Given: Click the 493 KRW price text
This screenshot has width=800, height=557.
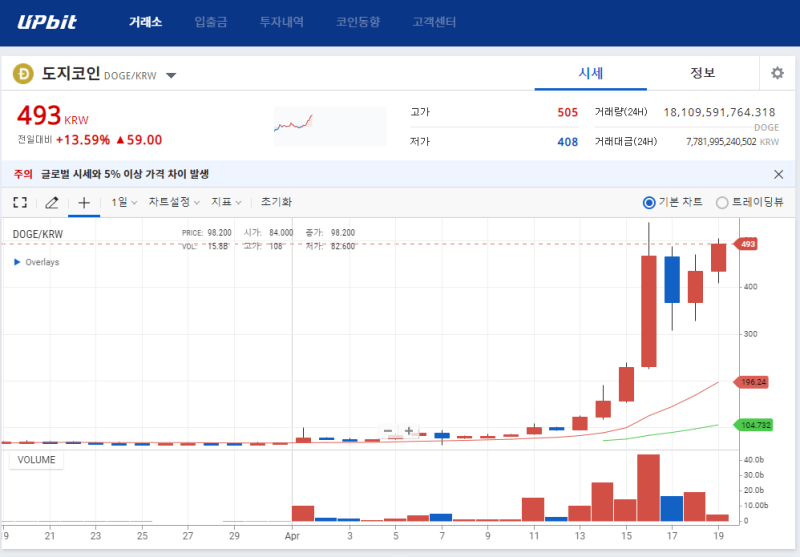Looking at the screenshot, I should pyautogui.click(x=53, y=116).
